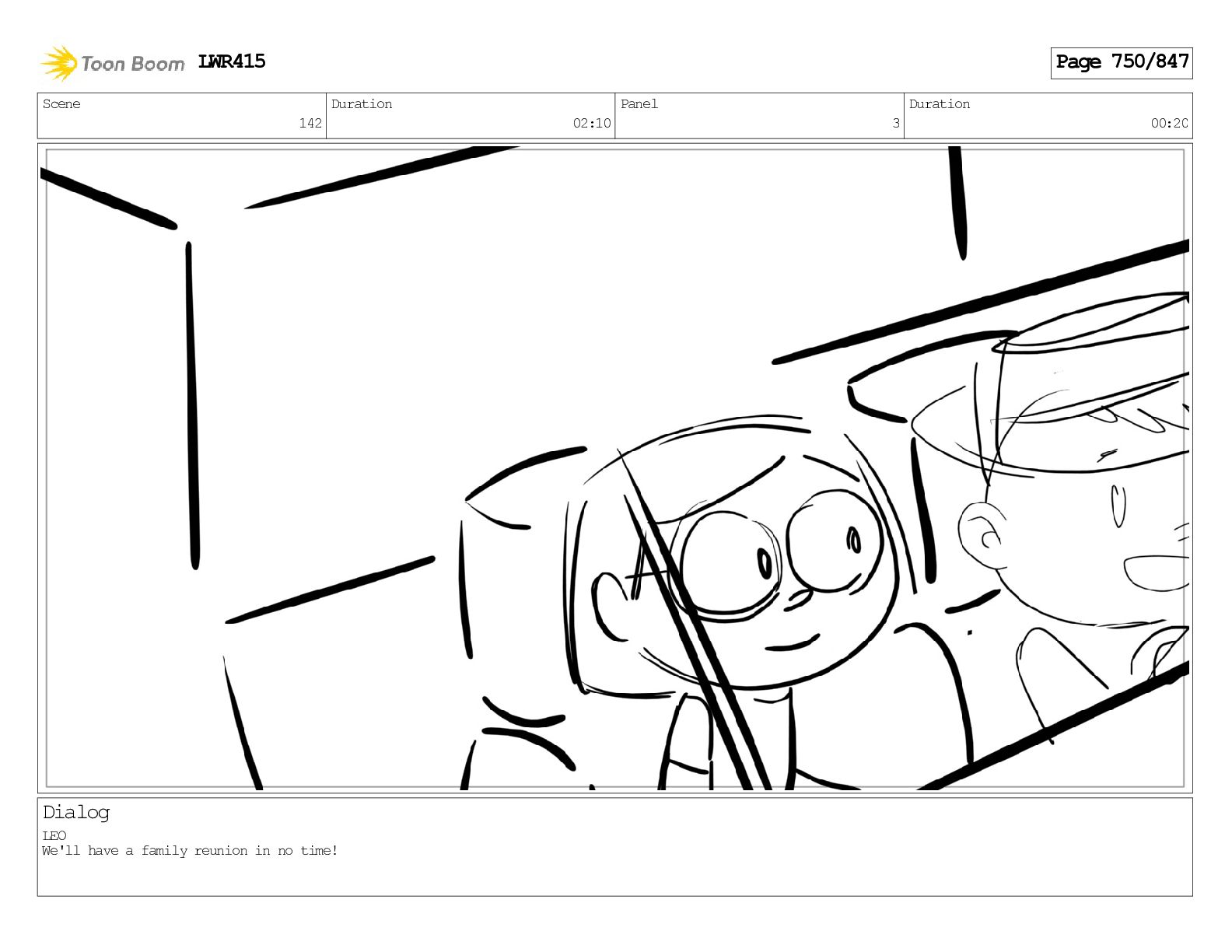
Task: Click the Duration label beside Scene
Action: [x=362, y=104]
